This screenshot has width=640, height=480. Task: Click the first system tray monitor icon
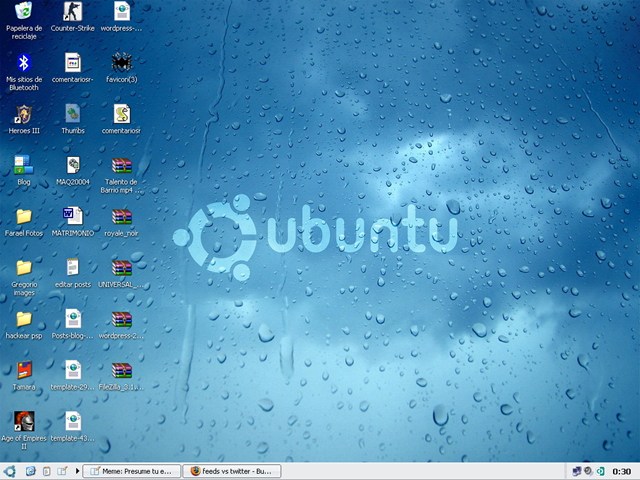(x=576, y=471)
